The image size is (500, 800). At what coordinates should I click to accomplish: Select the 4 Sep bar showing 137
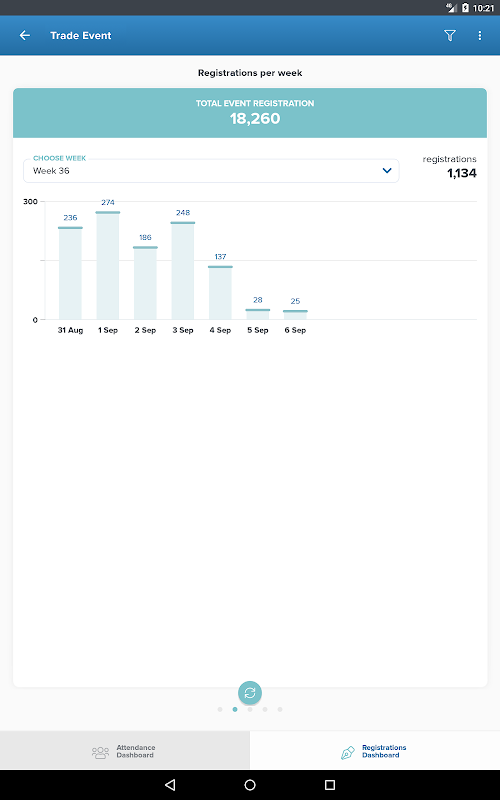coord(220,293)
